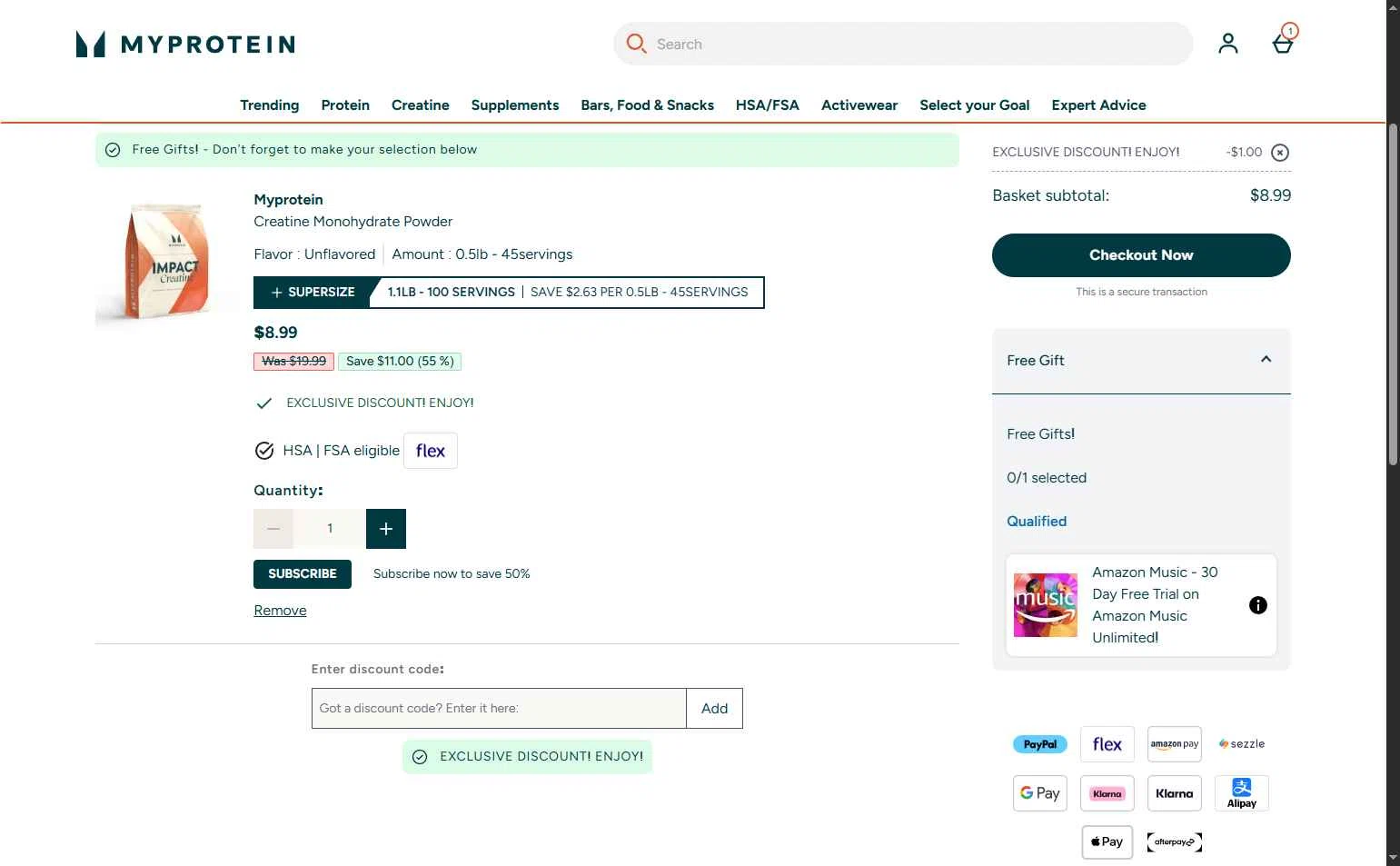Click the HSA FSA eligible check icon

point(264,451)
